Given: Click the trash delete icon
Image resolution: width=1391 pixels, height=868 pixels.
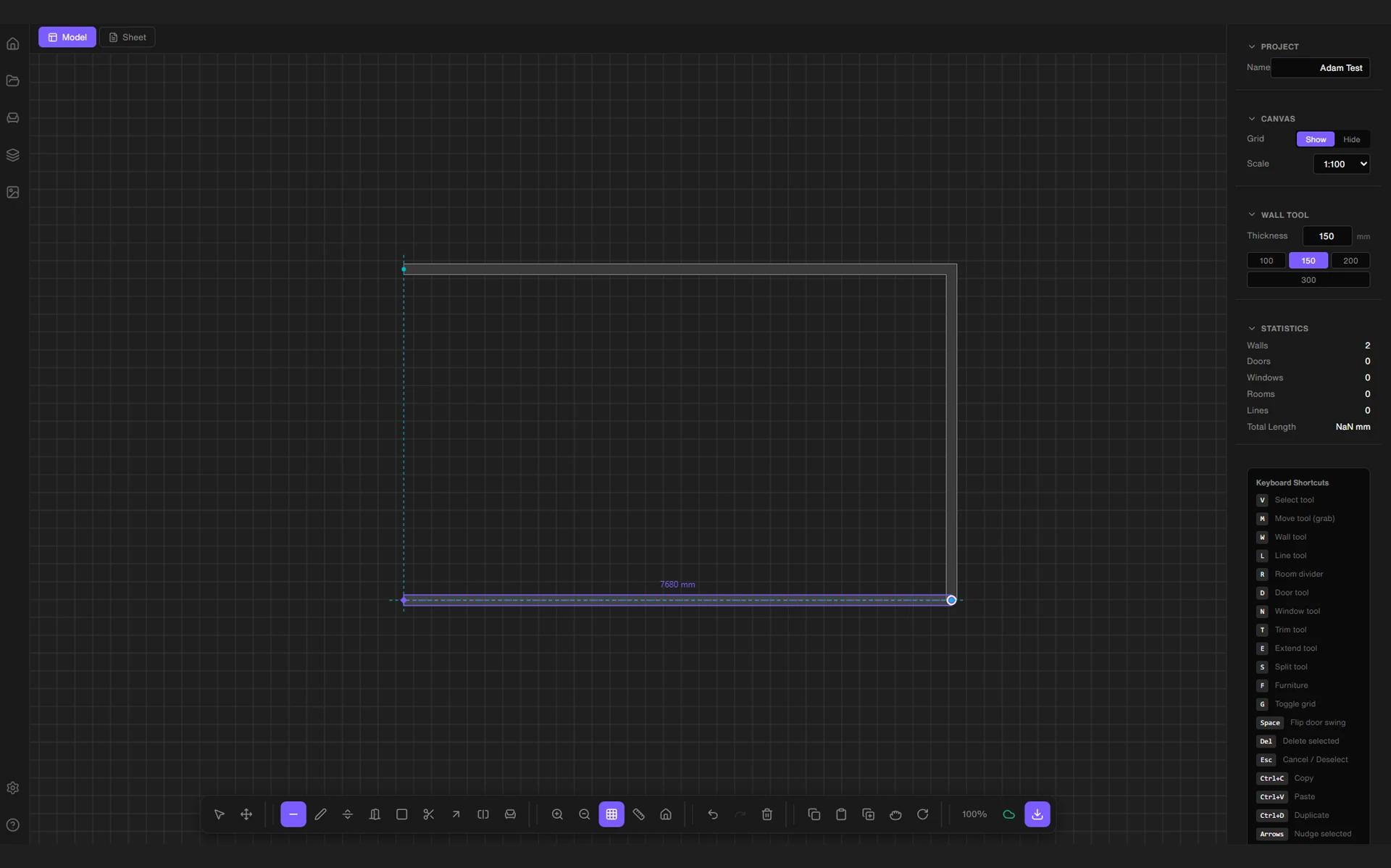Looking at the screenshot, I should (x=767, y=814).
